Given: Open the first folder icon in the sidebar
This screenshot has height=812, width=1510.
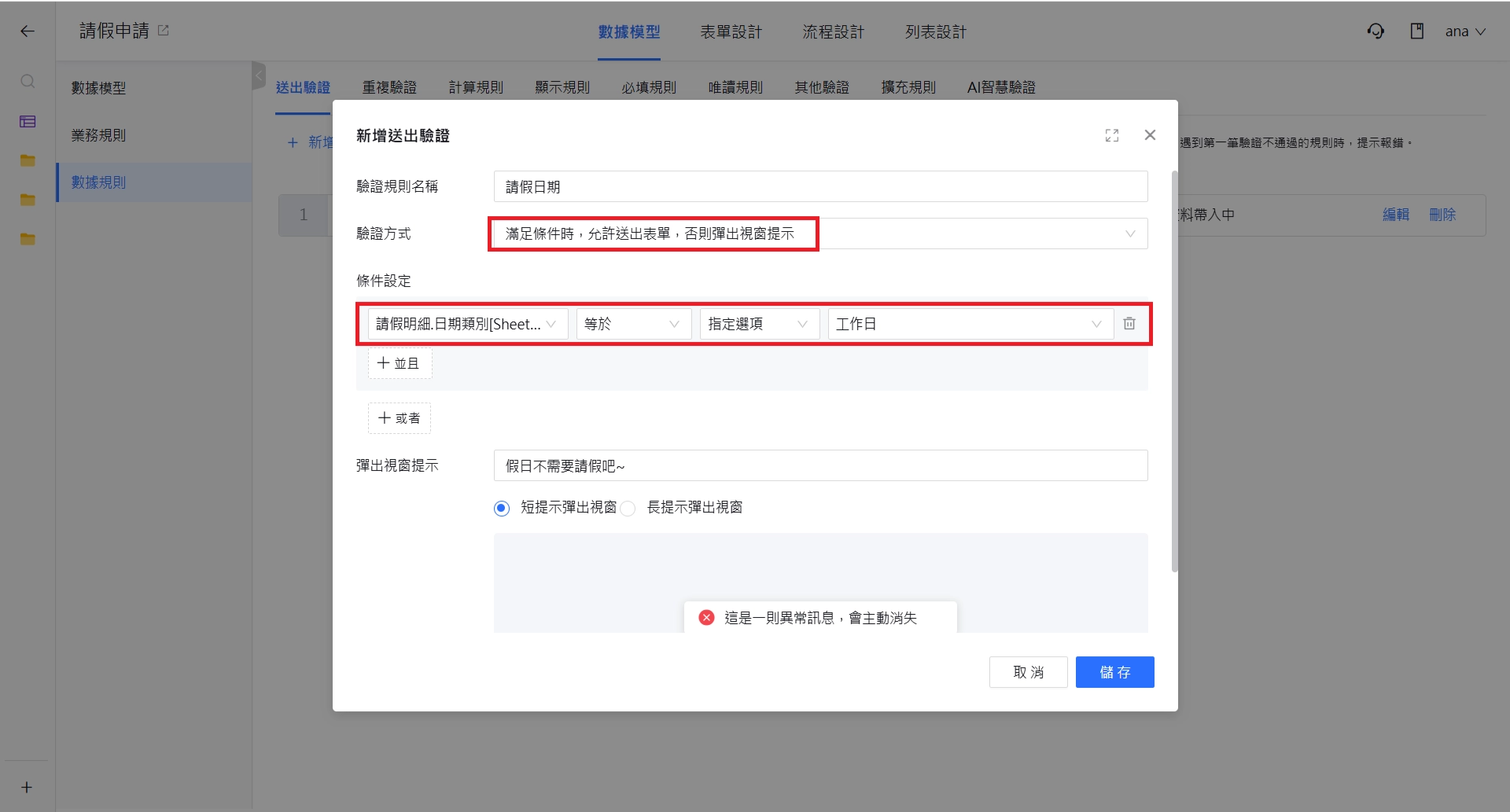Looking at the screenshot, I should 28,160.
